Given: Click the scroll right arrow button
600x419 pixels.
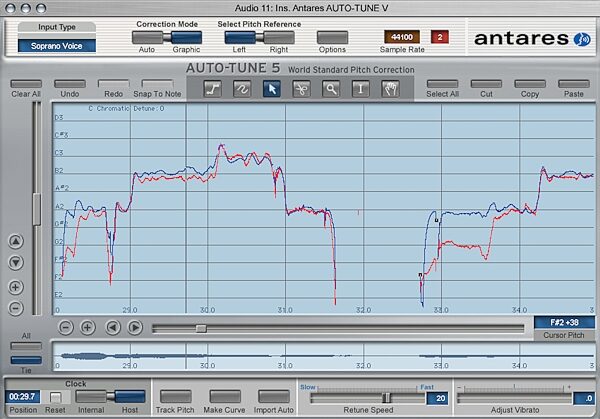Looking at the screenshot, I should coord(135,328).
